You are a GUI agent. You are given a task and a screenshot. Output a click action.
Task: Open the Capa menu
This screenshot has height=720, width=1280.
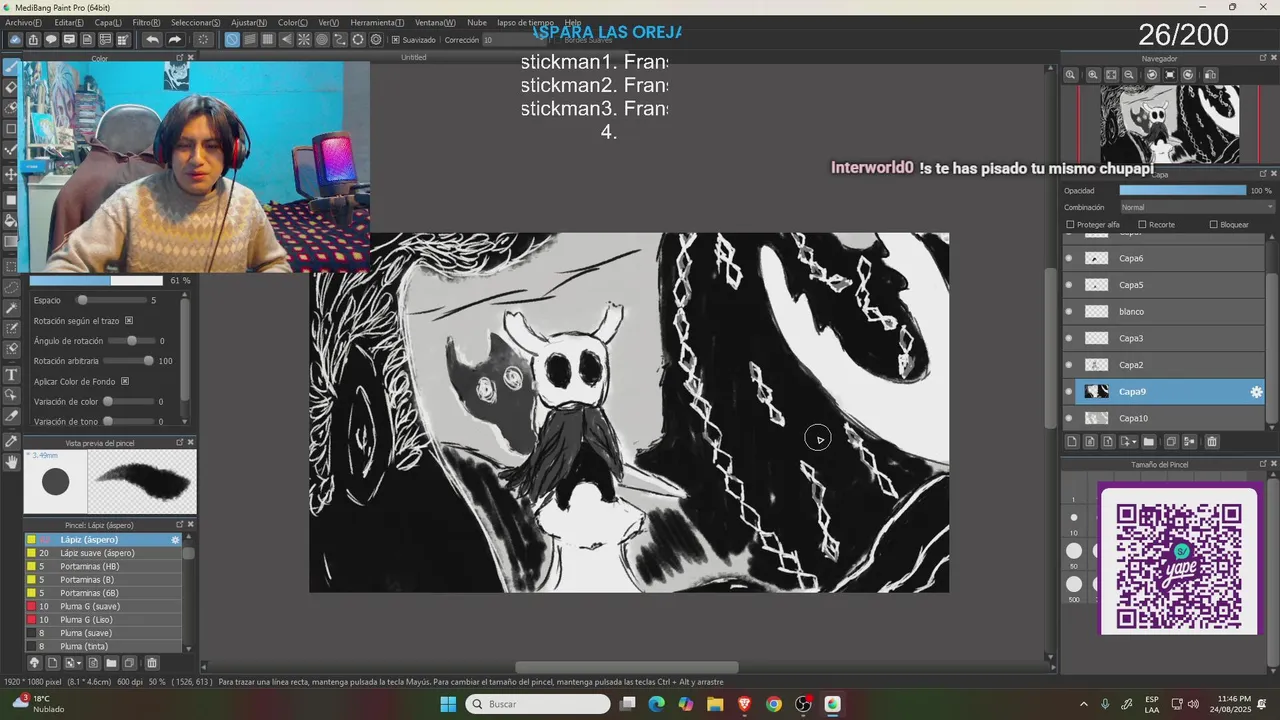click(108, 22)
